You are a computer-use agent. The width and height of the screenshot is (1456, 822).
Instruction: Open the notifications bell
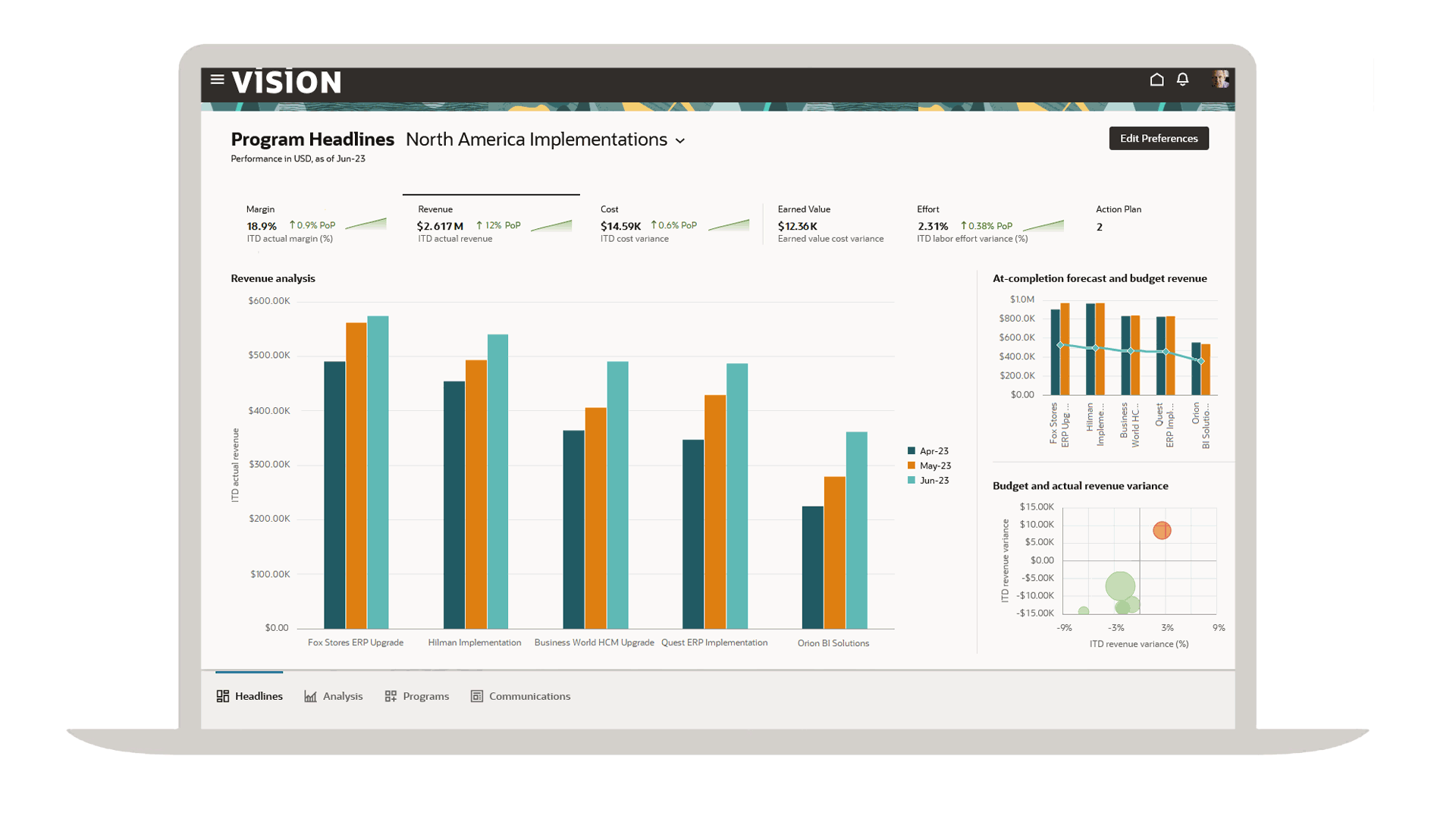(x=1182, y=80)
